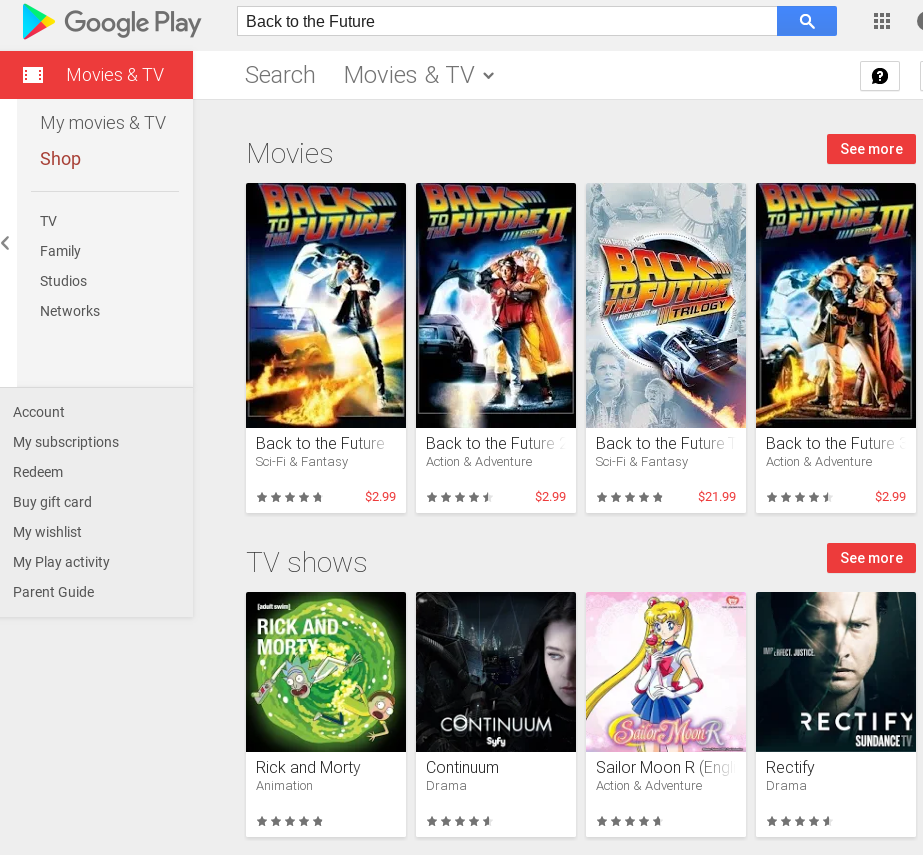Image resolution: width=923 pixels, height=855 pixels.
Task: Click the Movies & TV film strip icon
Action: coord(33,75)
